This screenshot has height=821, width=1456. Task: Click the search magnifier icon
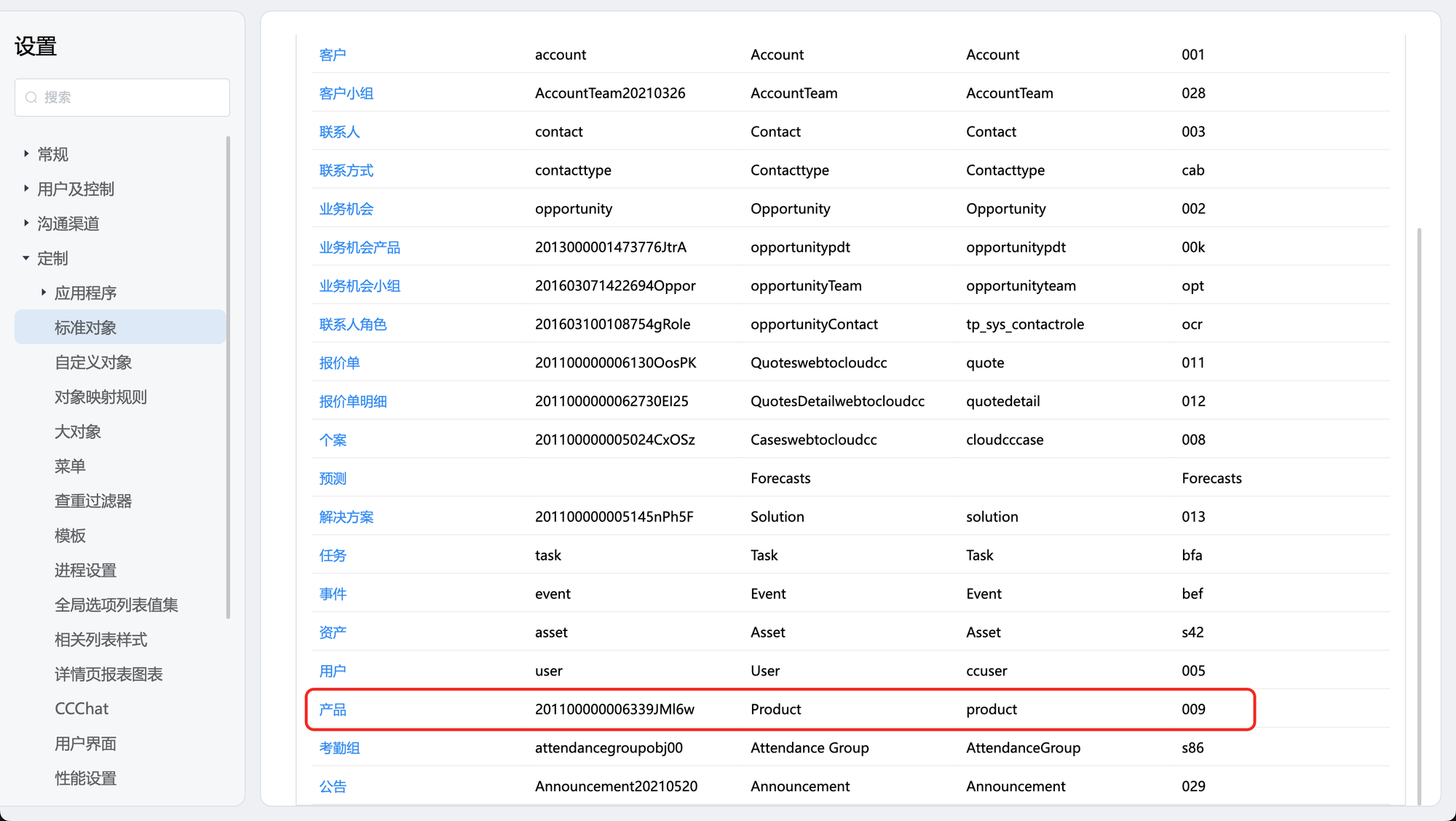tap(31, 98)
